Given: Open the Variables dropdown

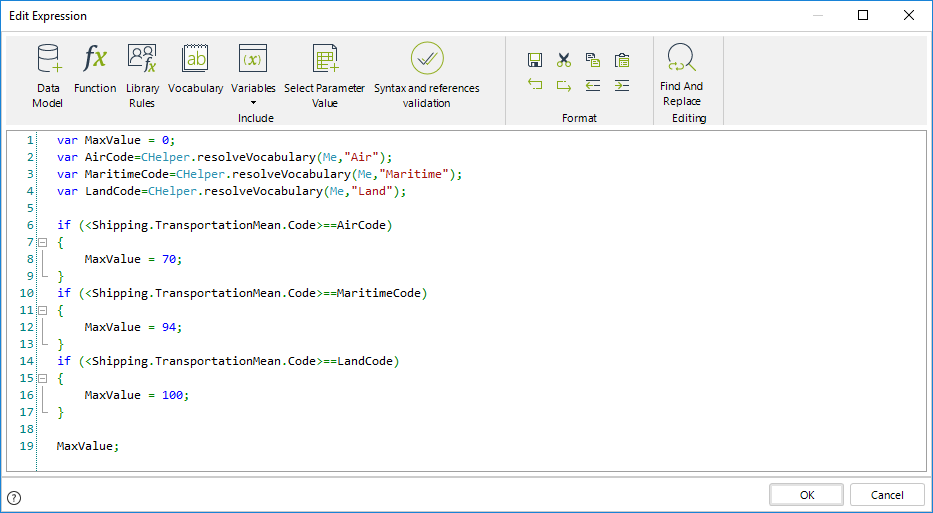Looking at the screenshot, I should point(253,74).
